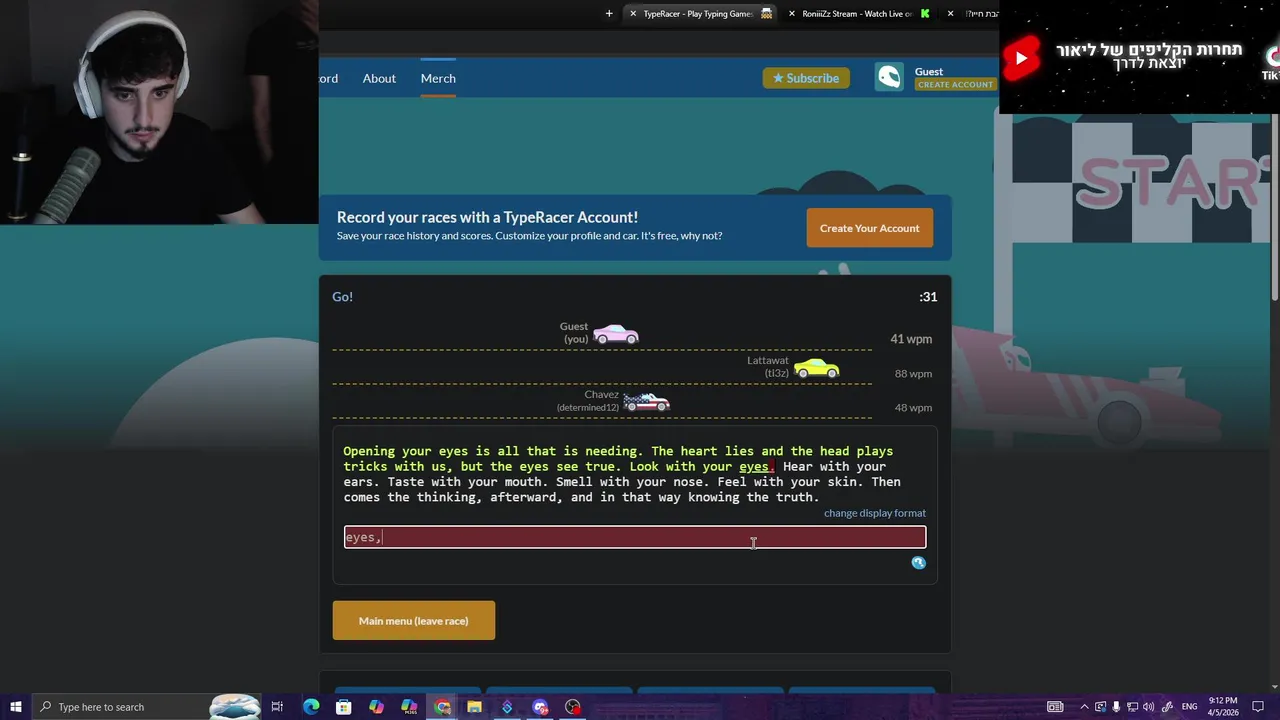
Task: Click change display format link
Action: click(x=875, y=513)
